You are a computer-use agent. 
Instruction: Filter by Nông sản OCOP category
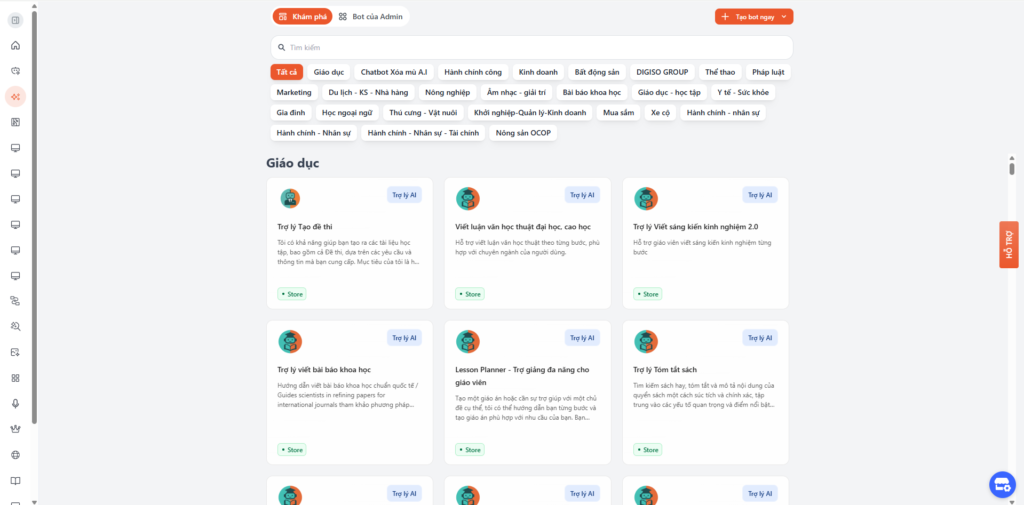pos(523,133)
